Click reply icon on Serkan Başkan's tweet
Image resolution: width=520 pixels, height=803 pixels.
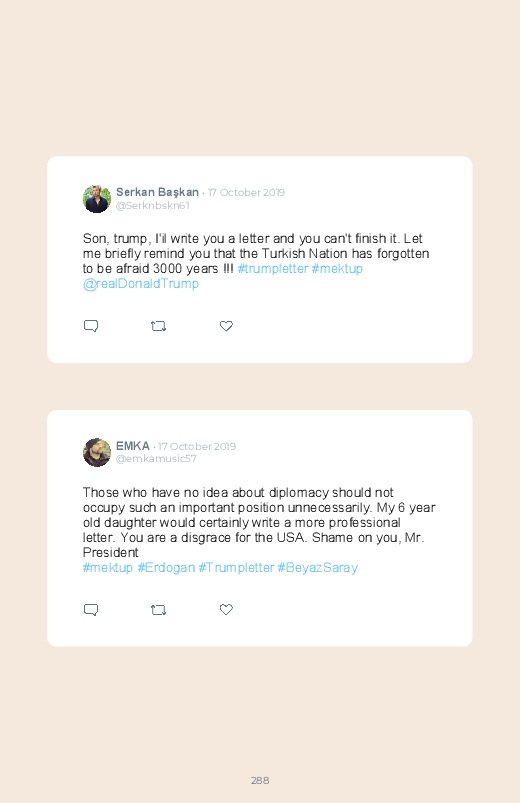(91, 326)
